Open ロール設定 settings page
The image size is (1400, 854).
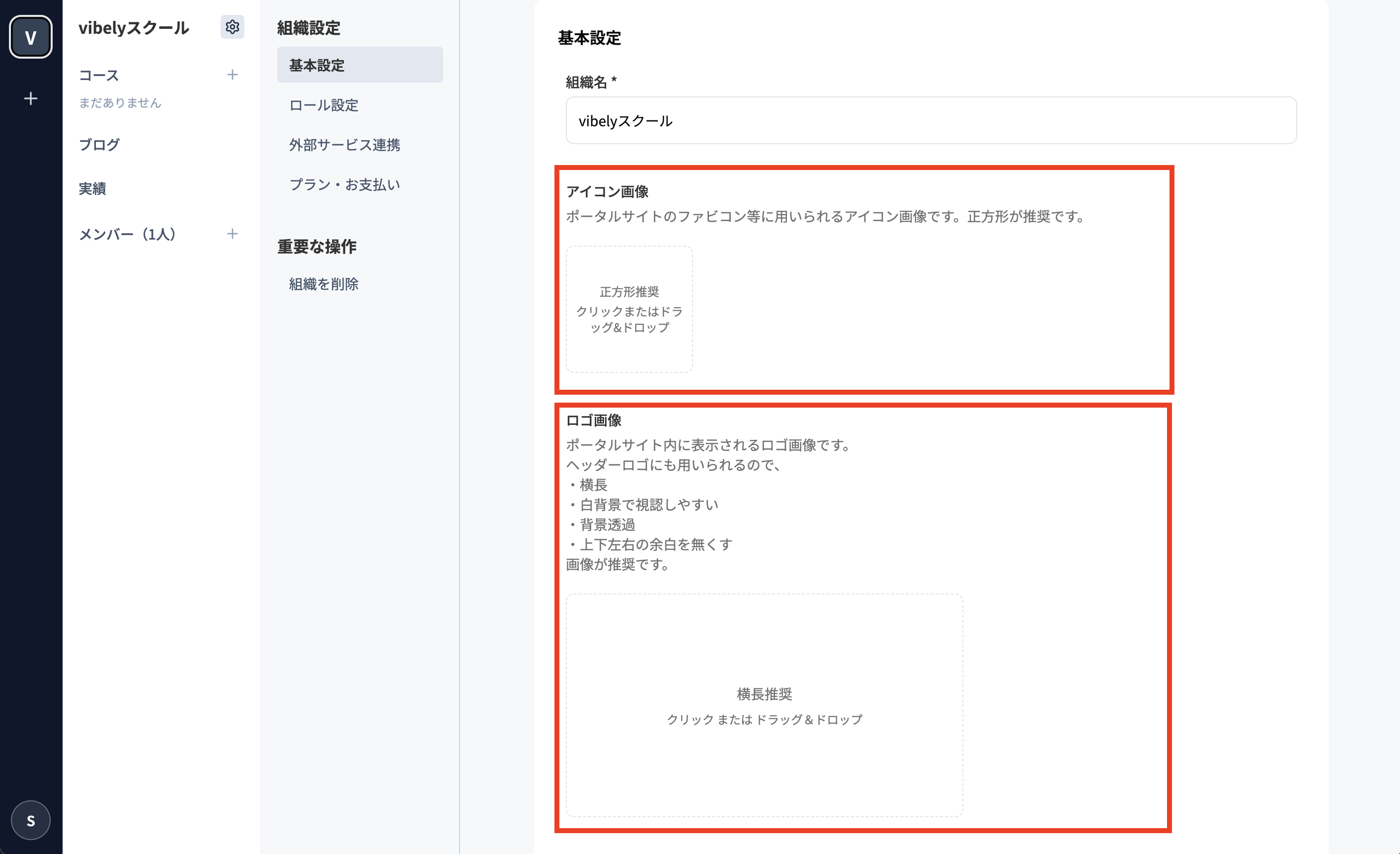(x=323, y=104)
